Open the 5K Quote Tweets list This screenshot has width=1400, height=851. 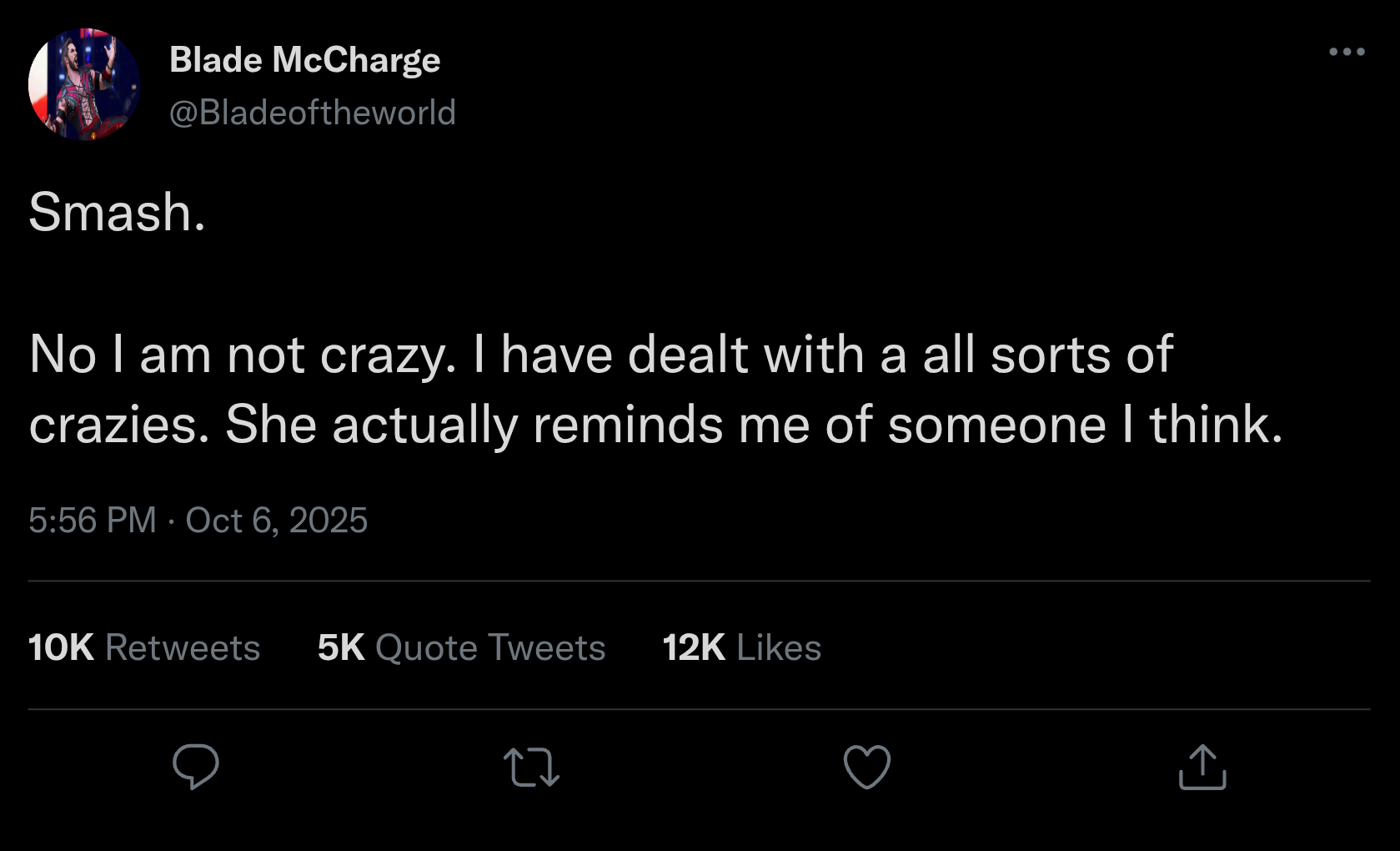(x=461, y=647)
